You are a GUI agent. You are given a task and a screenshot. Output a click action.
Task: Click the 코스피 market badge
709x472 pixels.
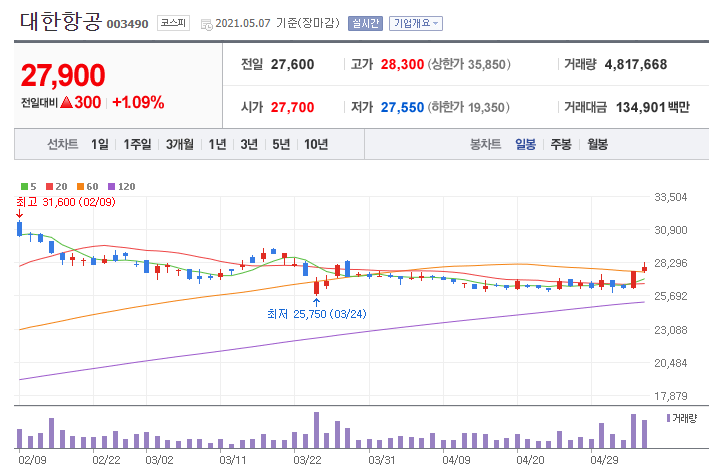click(173, 23)
